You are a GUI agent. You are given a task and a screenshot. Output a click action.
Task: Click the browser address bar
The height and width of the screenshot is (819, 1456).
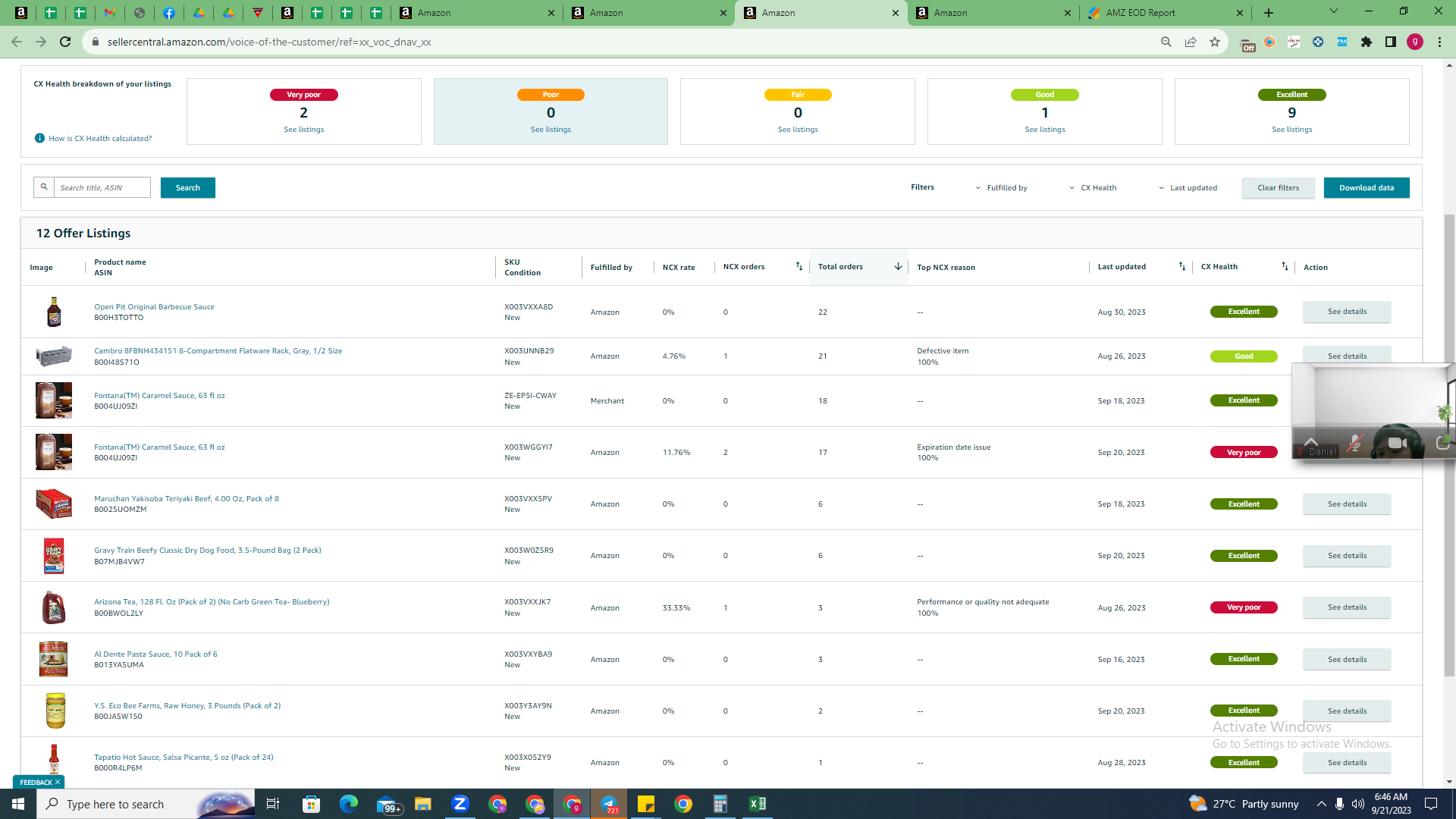click(622, 42)
